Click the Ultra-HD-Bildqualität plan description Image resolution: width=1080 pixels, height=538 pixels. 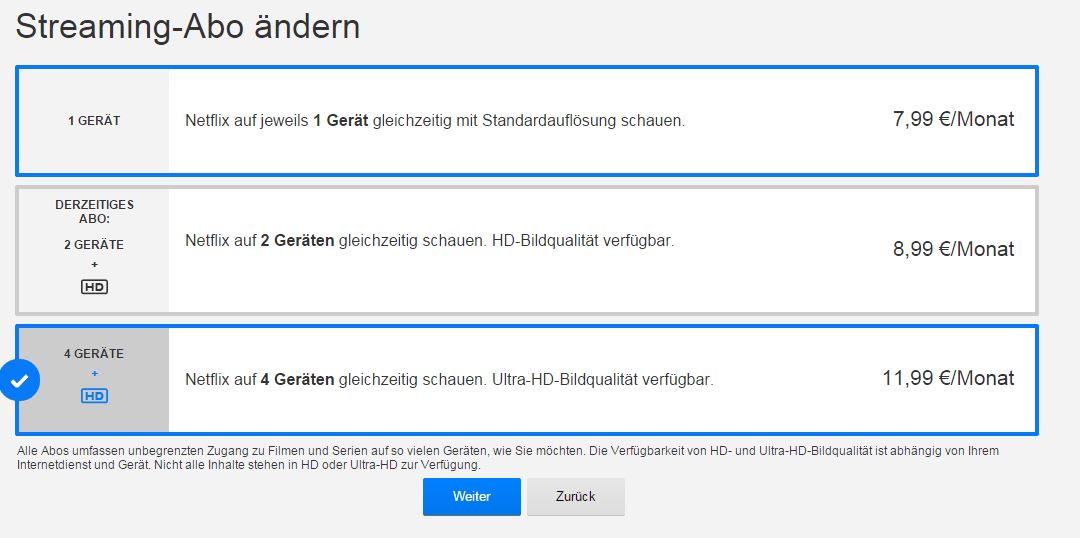click(x=449, y=380)
